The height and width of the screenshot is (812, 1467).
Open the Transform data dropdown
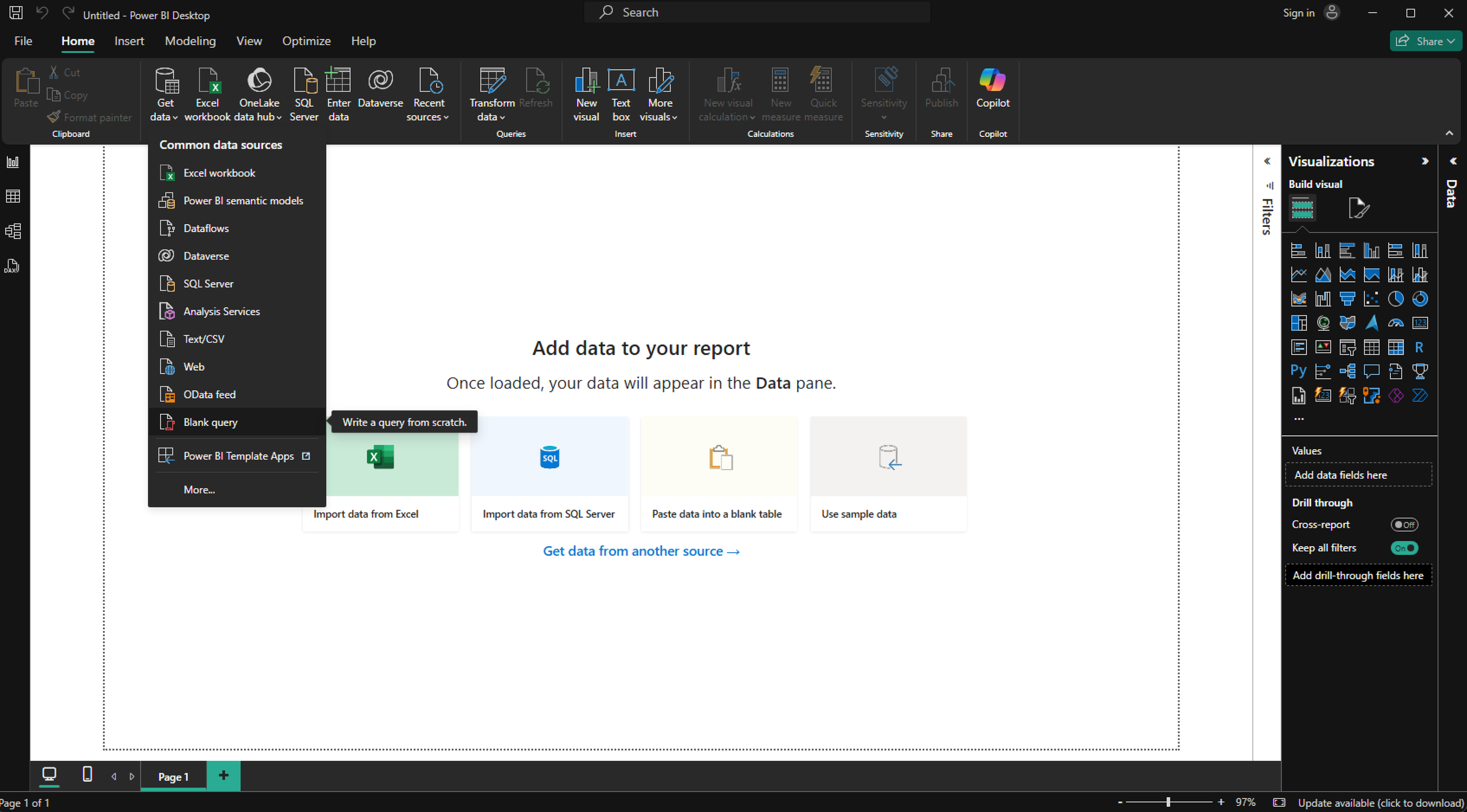(492, 95)
